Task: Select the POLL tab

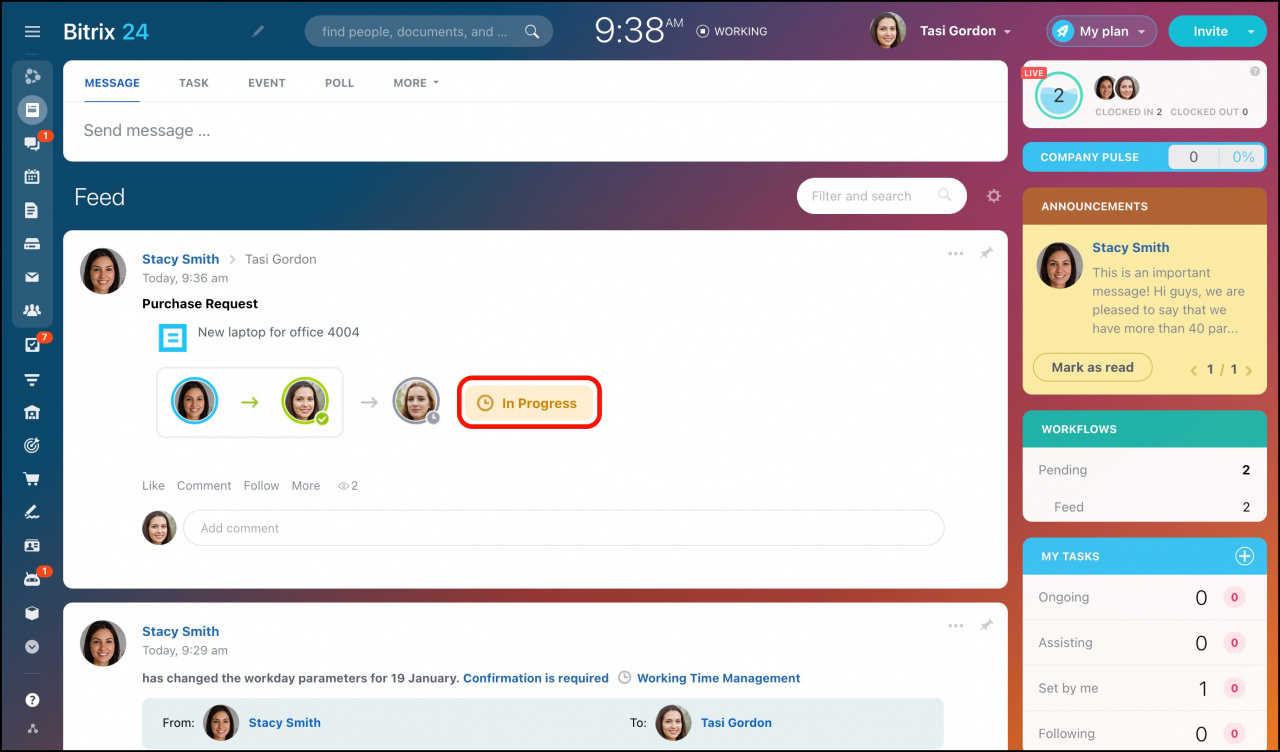Action: tap(340, 83)
